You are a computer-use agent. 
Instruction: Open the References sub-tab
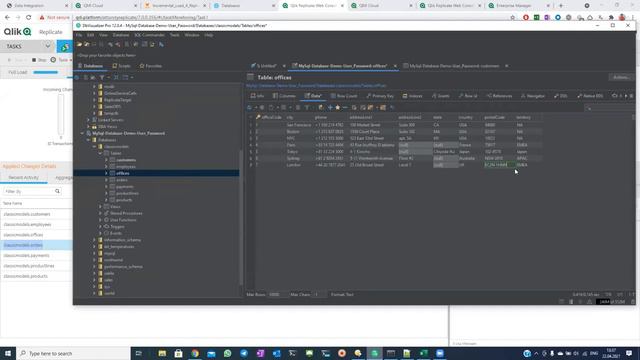pos(499,96)
